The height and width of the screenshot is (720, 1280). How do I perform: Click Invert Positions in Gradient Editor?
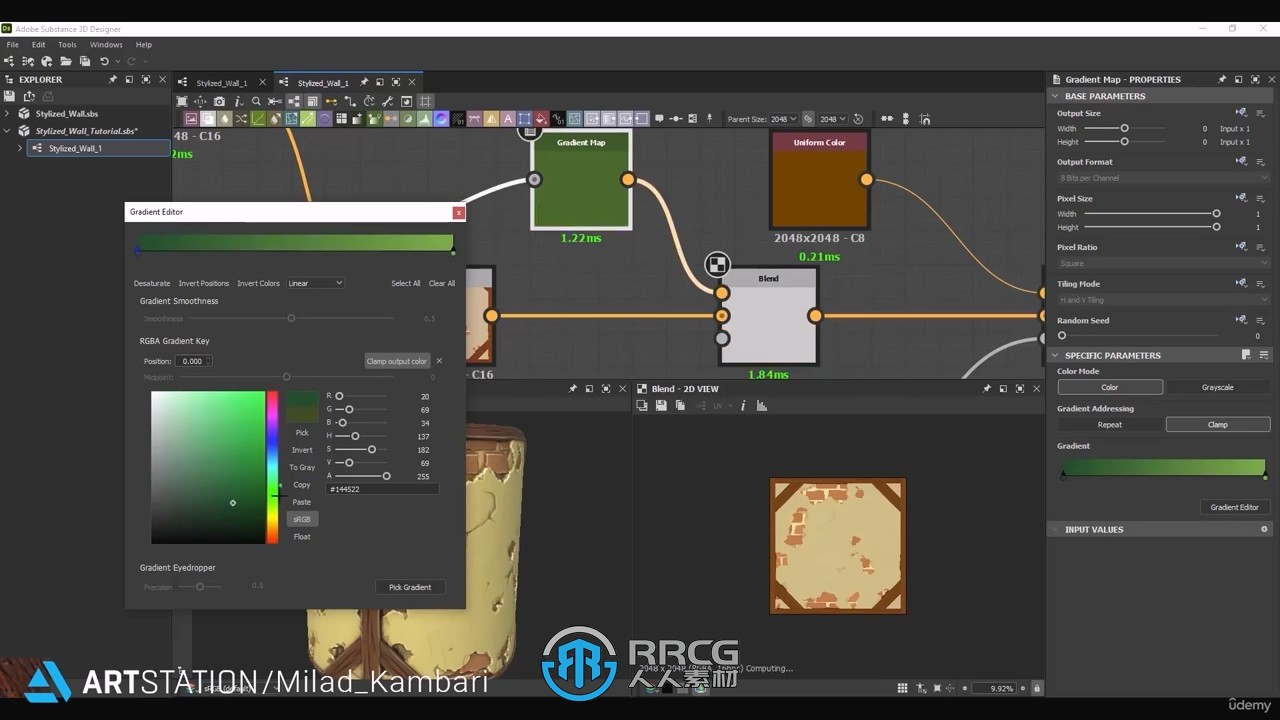[204, 283]
